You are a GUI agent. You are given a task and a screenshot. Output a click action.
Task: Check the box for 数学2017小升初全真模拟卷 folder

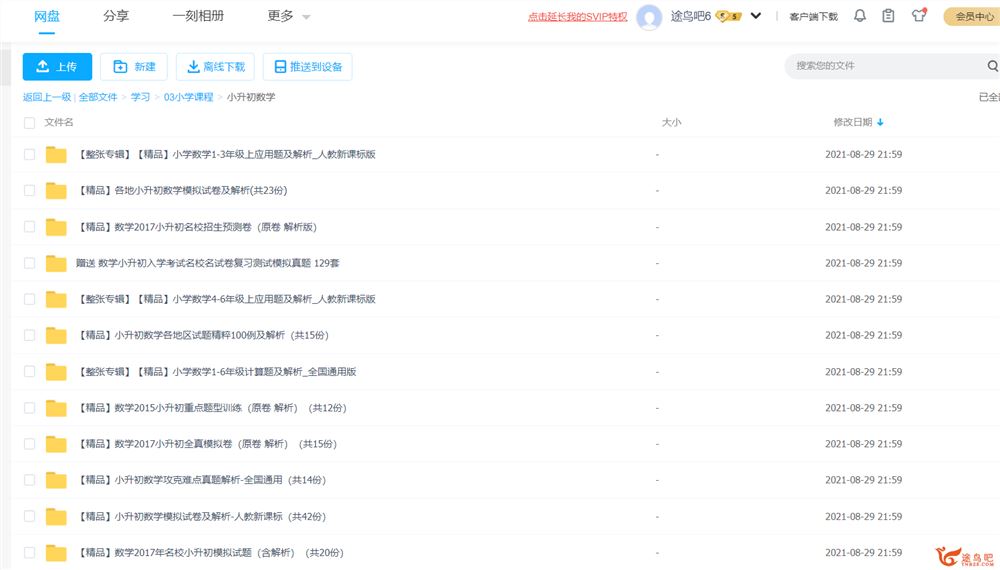point(29,444)
